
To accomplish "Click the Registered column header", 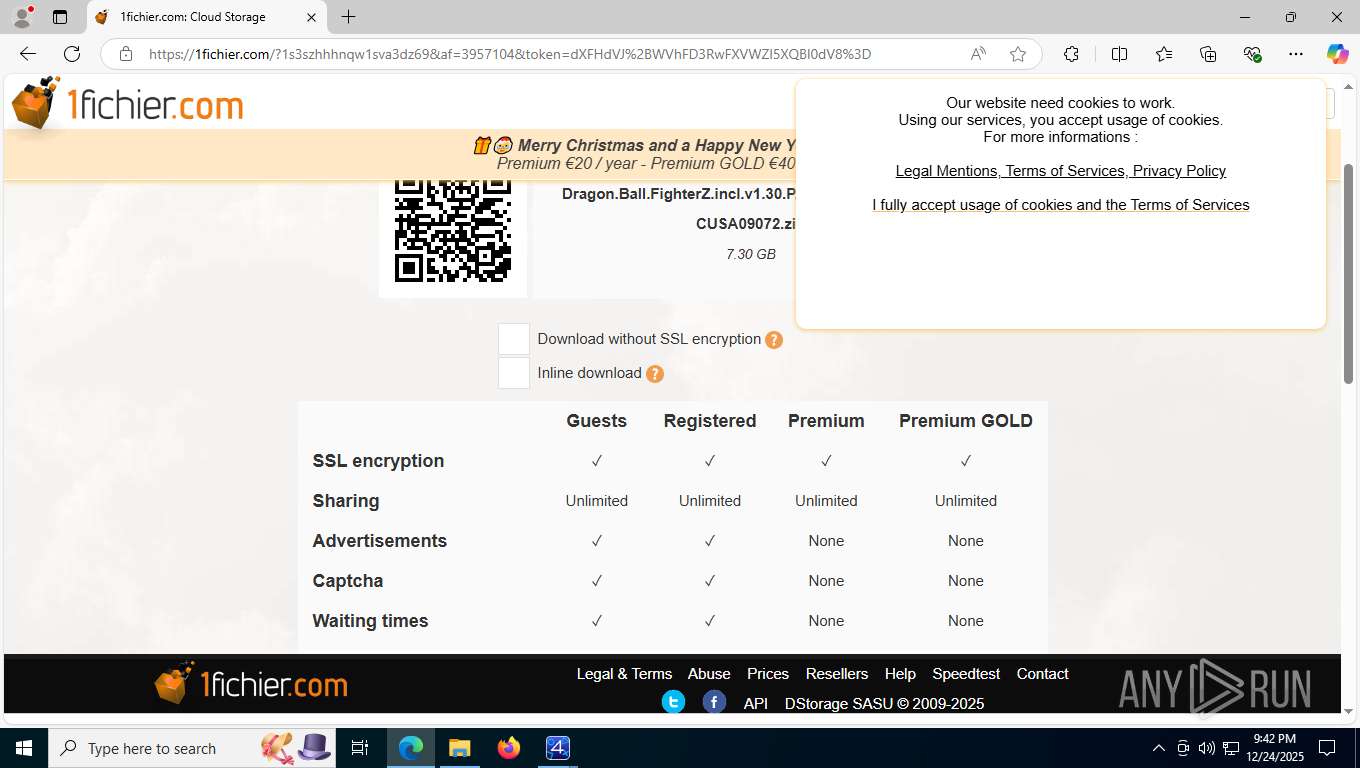I will point(710,421).
